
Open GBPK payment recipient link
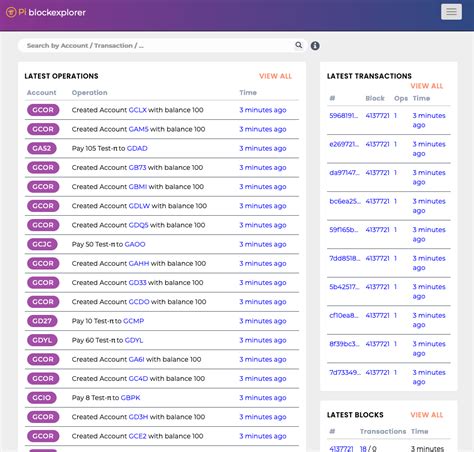pos(130,398)
